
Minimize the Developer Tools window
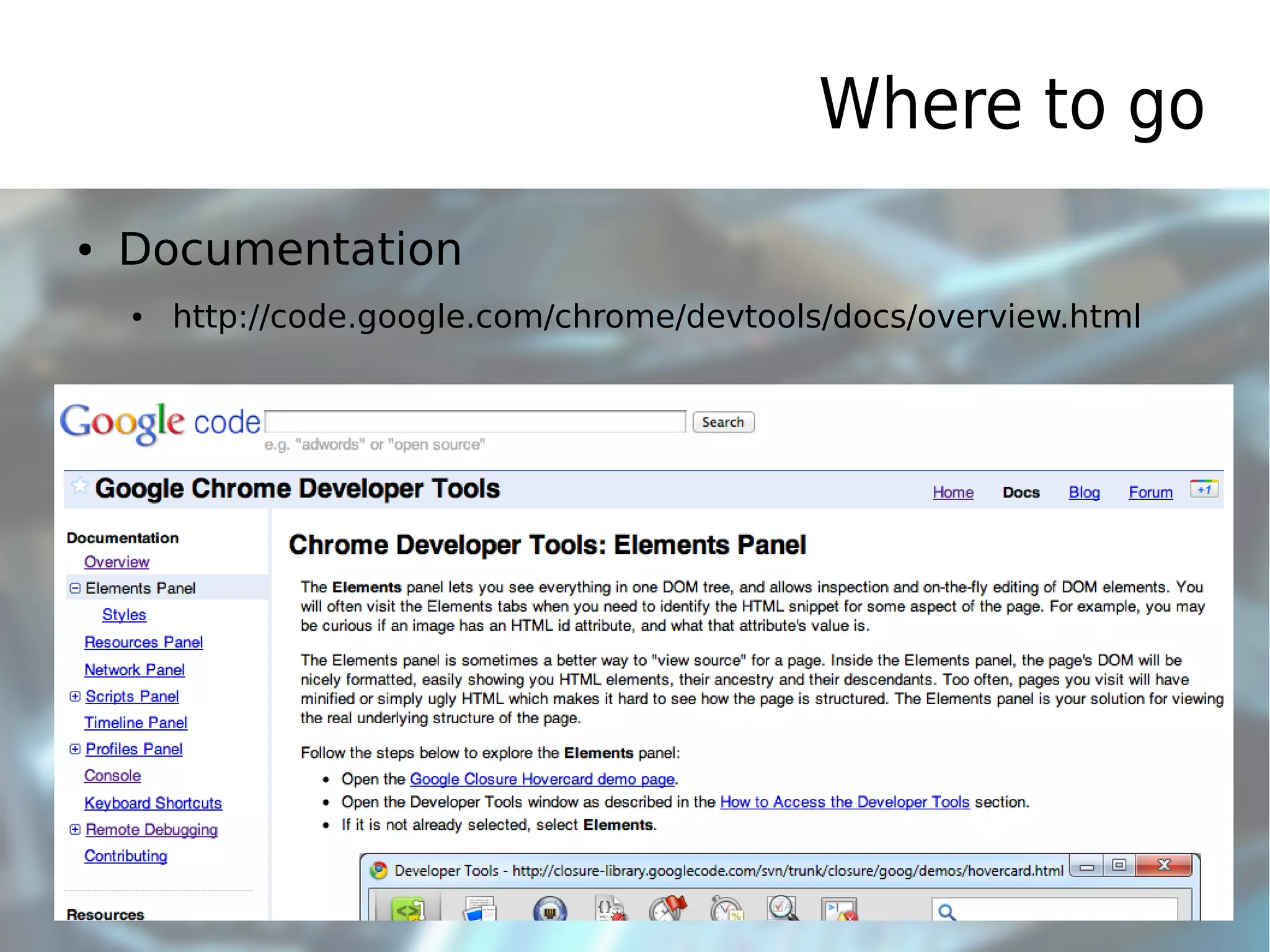(x=1086, y=866)
